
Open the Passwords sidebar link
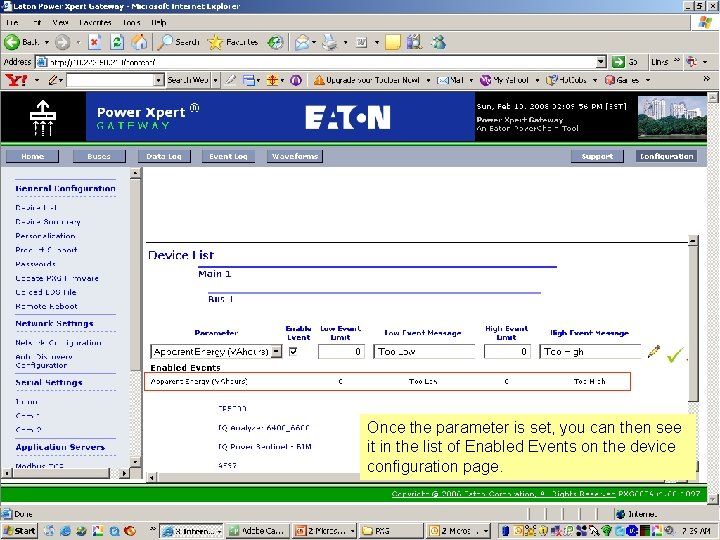tap(35, 264)
